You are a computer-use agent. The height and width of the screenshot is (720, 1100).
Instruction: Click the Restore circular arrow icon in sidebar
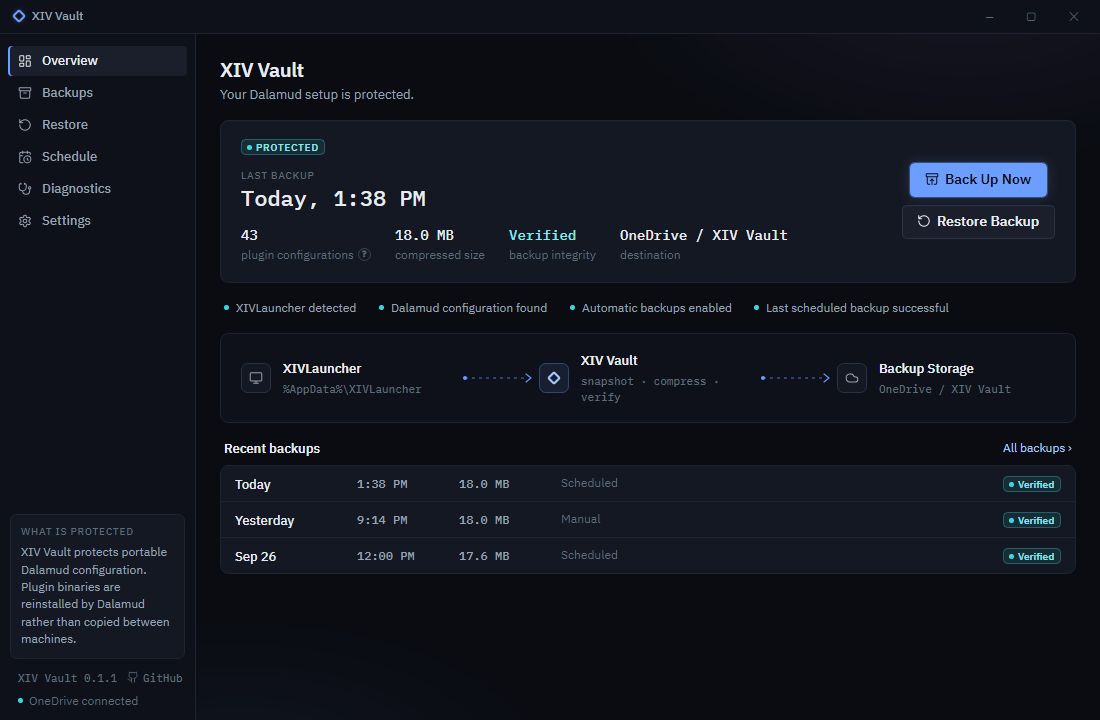(x=25, y=125)
